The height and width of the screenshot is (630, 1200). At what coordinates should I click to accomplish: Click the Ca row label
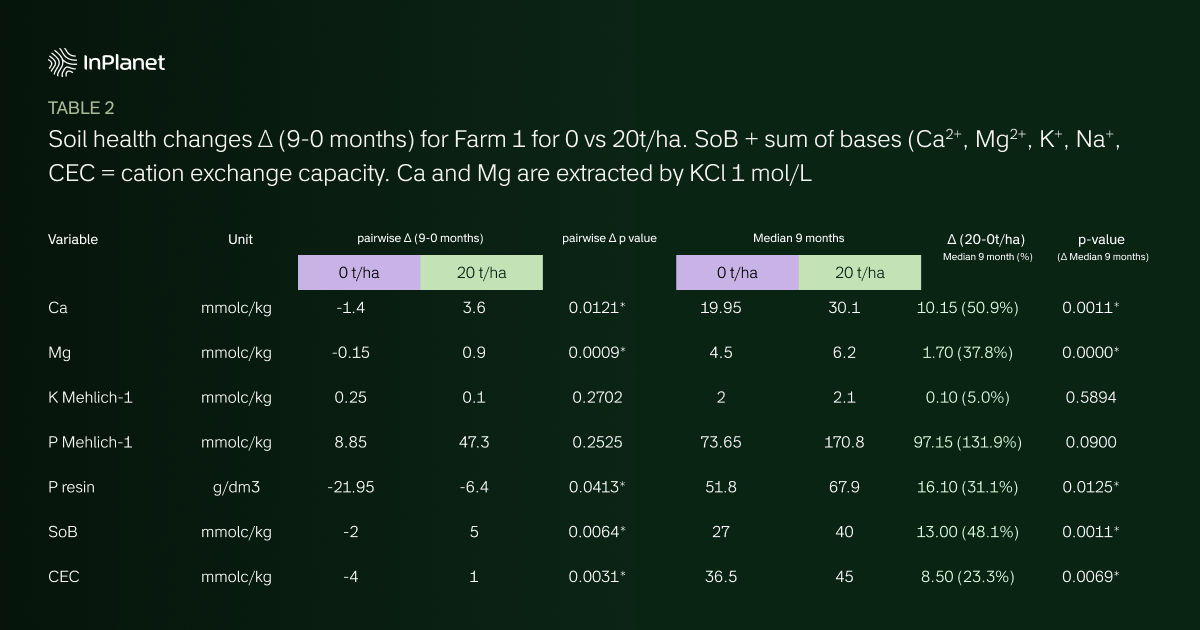click(58, 308)
